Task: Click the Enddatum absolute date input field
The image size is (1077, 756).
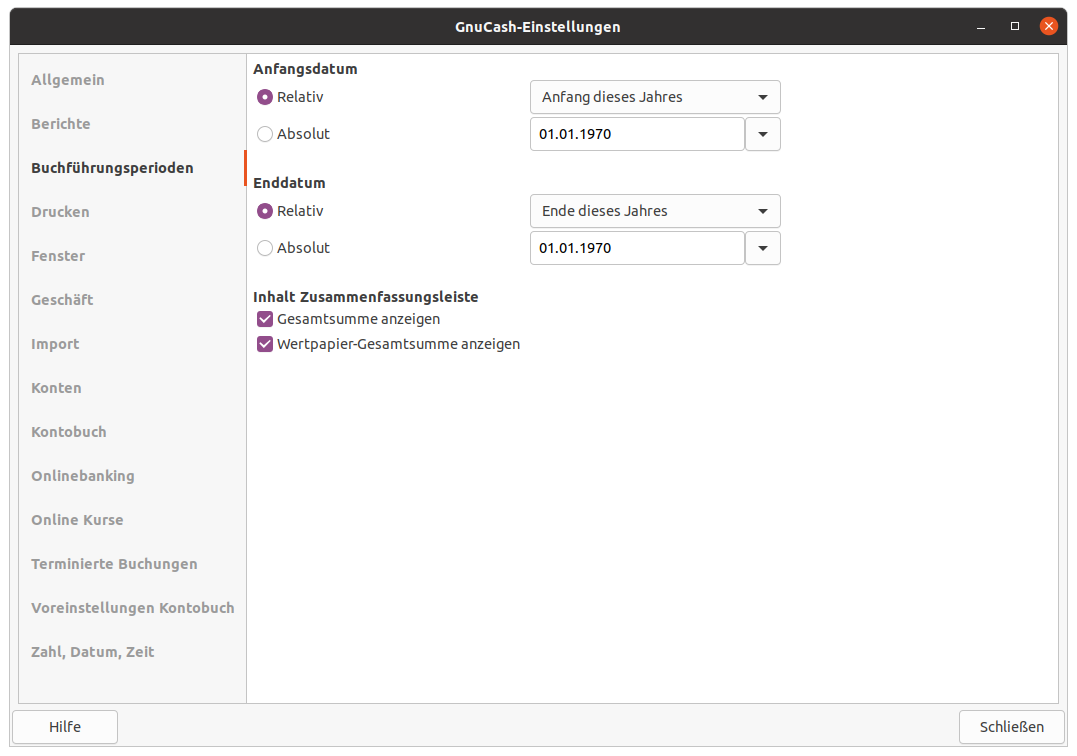Action: click(x=636, y=248)
